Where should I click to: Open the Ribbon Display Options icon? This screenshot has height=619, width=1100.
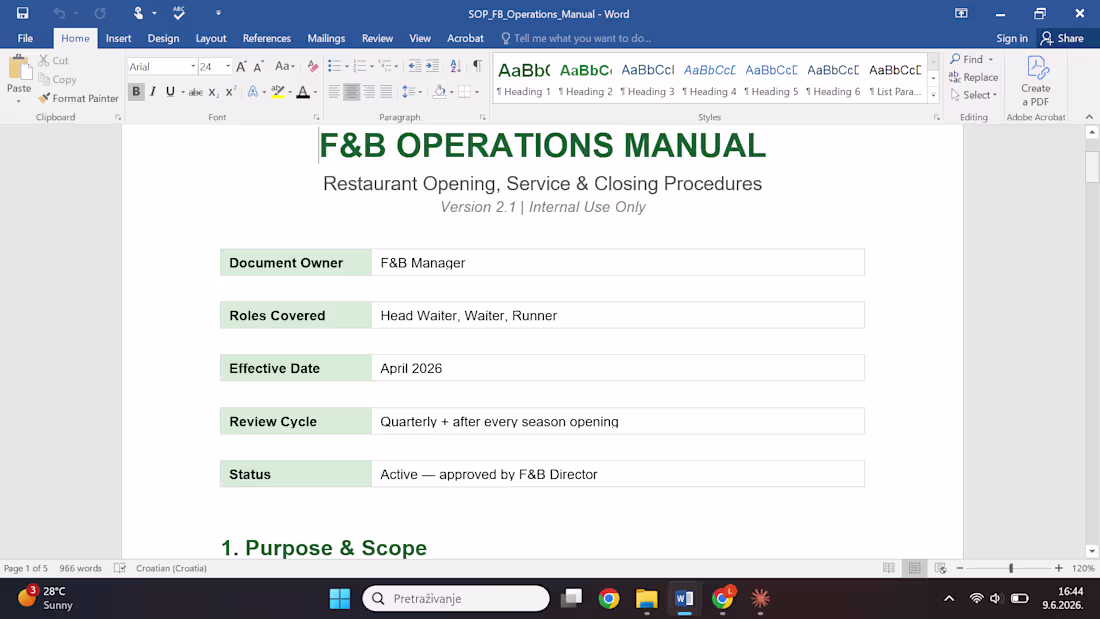point(961,13)
